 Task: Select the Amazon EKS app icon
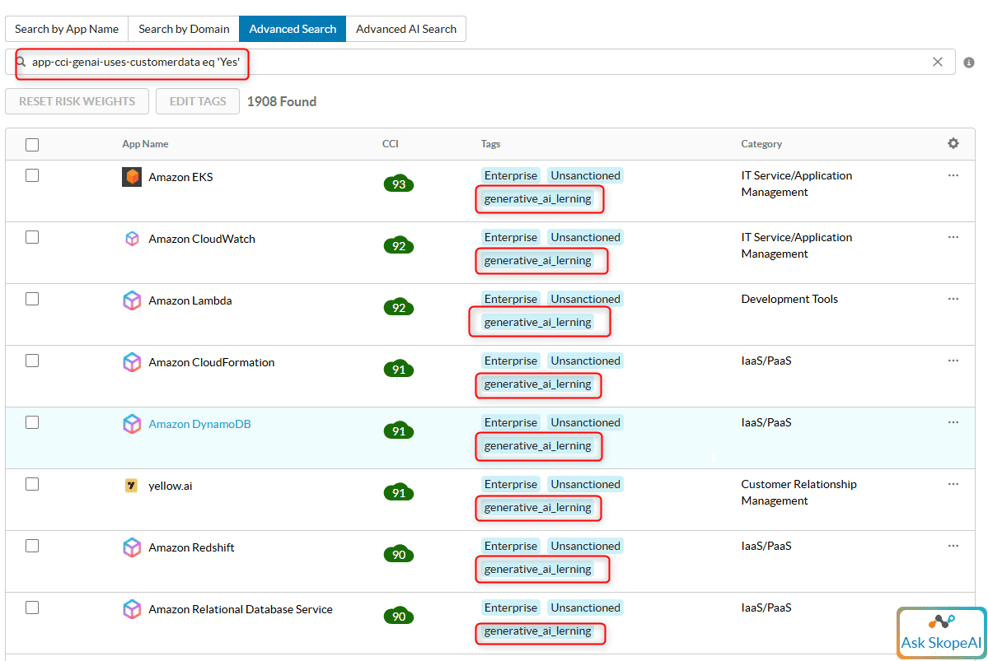[x=132, y=177]
